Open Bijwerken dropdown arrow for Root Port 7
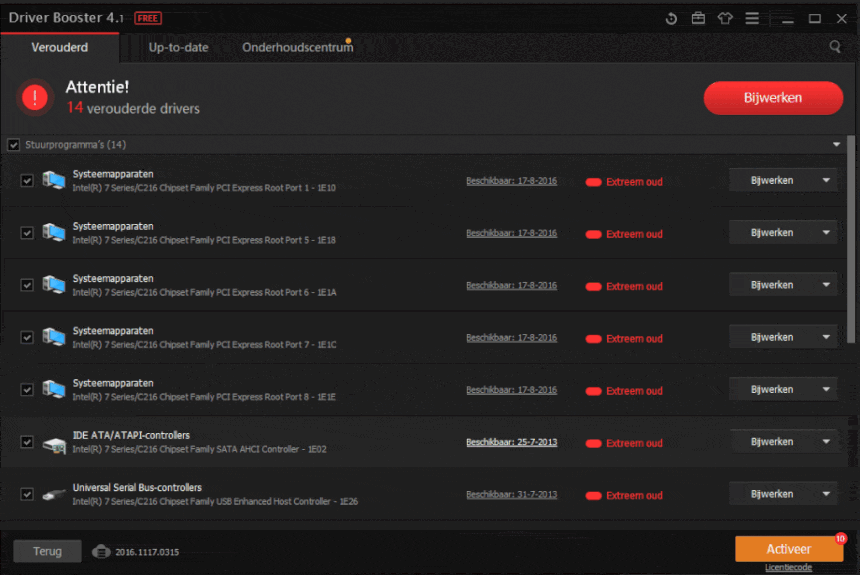The width and height of the screenshot is (860, 575). pos(826,337)
